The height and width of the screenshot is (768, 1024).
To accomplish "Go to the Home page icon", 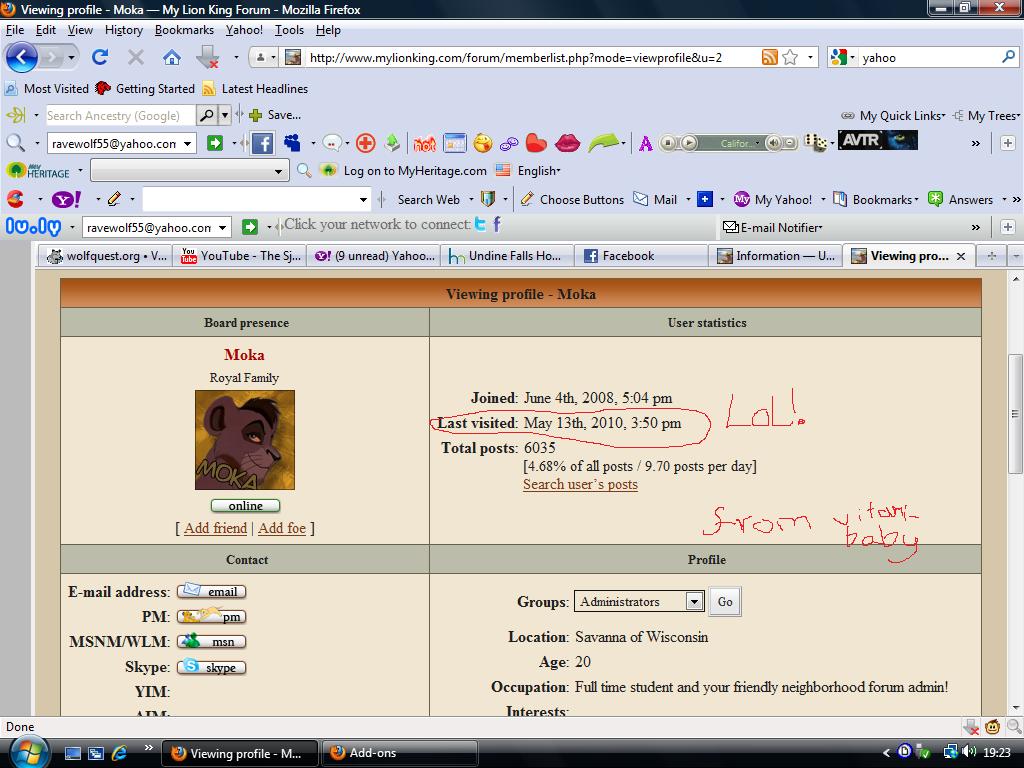I will (x=172, y=57).
